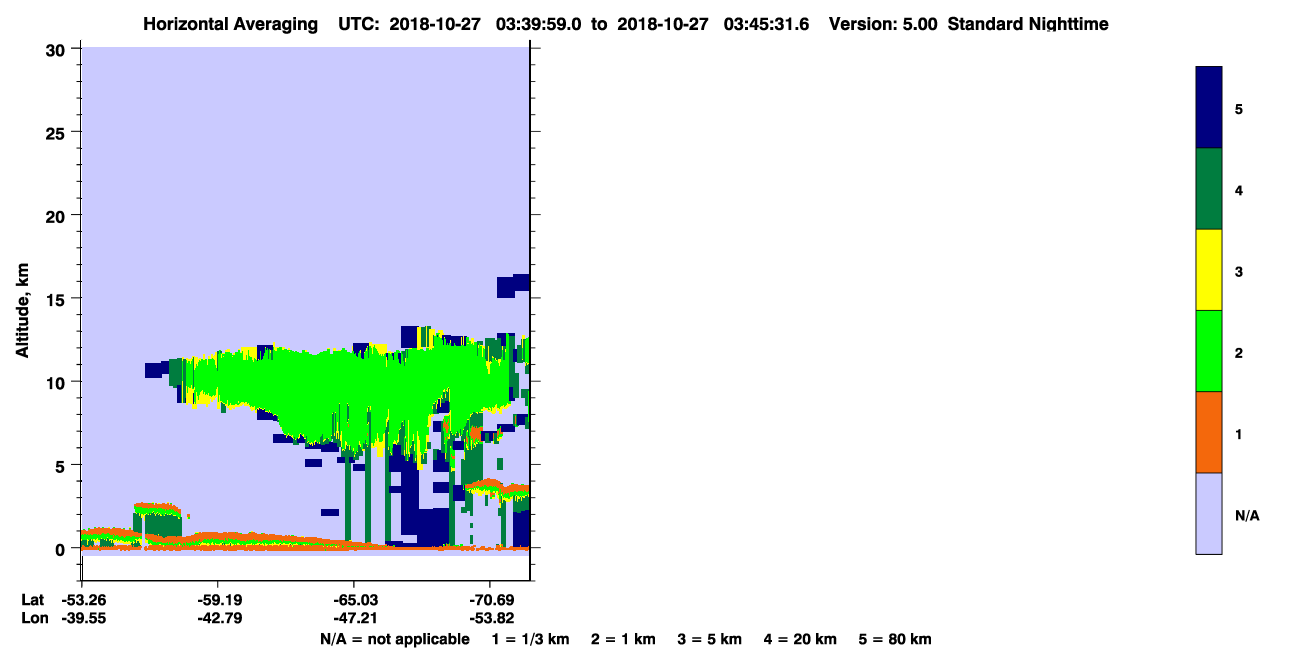The width and height of the screenshot is (1300, 667).
Task: Click the legend entry '4 = 20 km'
Action: (801, 639)
